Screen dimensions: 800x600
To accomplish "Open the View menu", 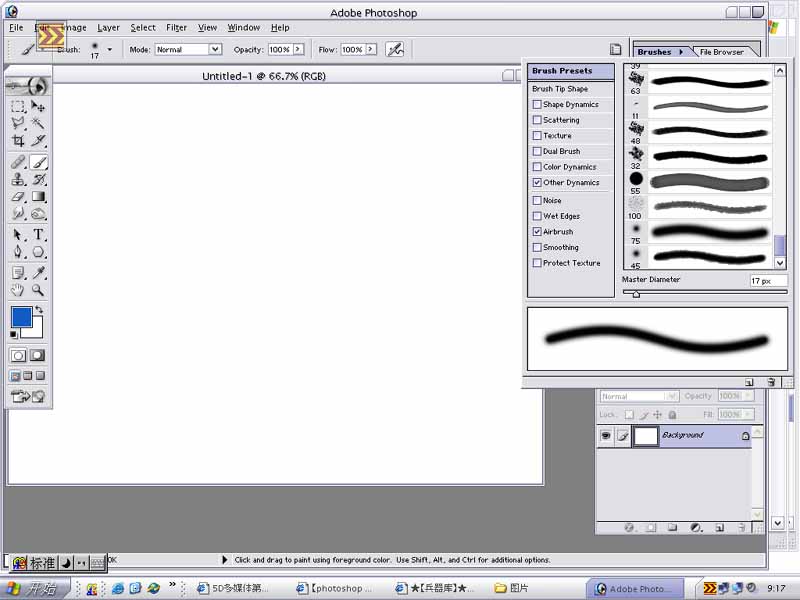I will (207, 28).
